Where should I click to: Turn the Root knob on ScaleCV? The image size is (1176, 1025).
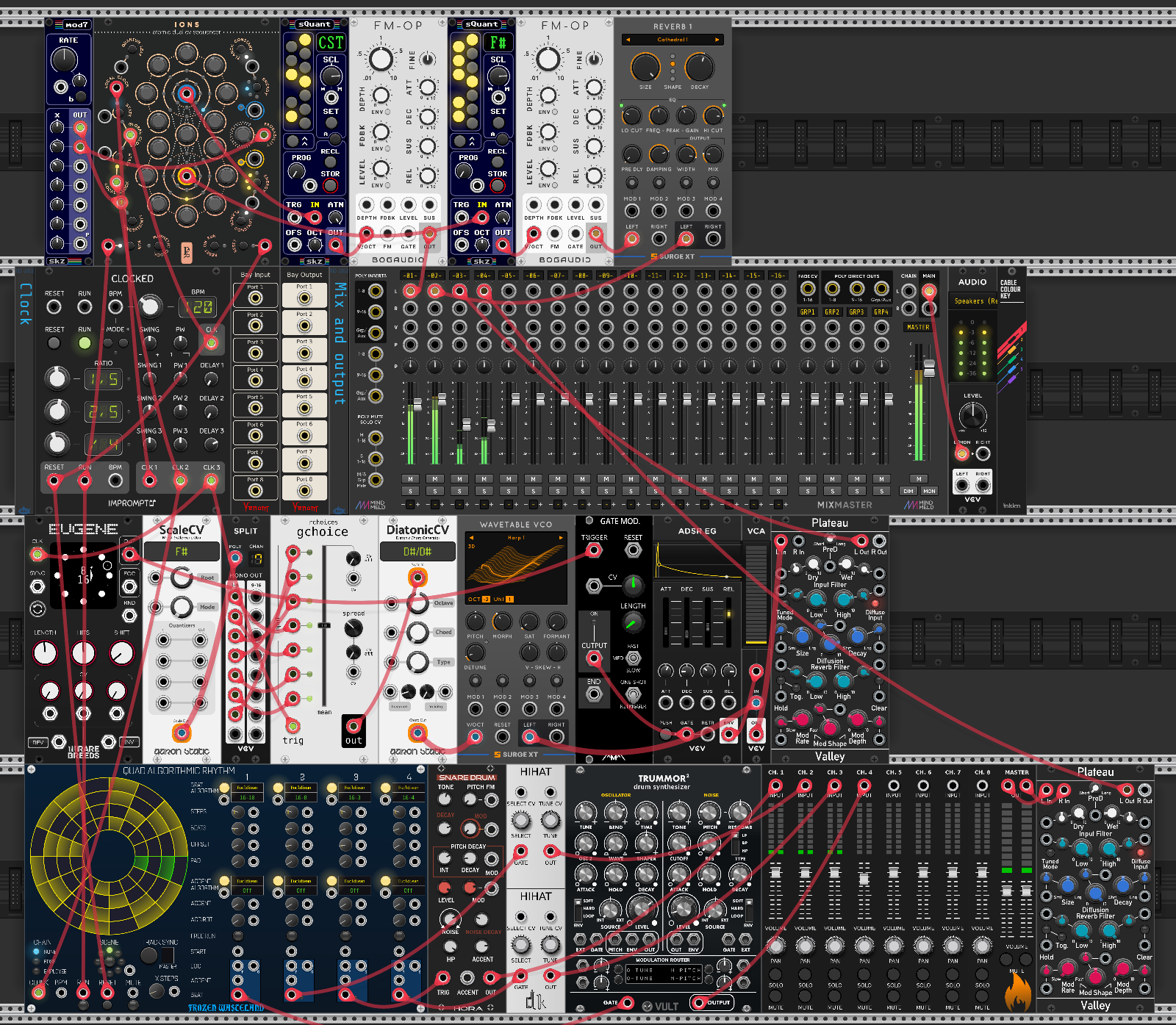pos(182,578)
